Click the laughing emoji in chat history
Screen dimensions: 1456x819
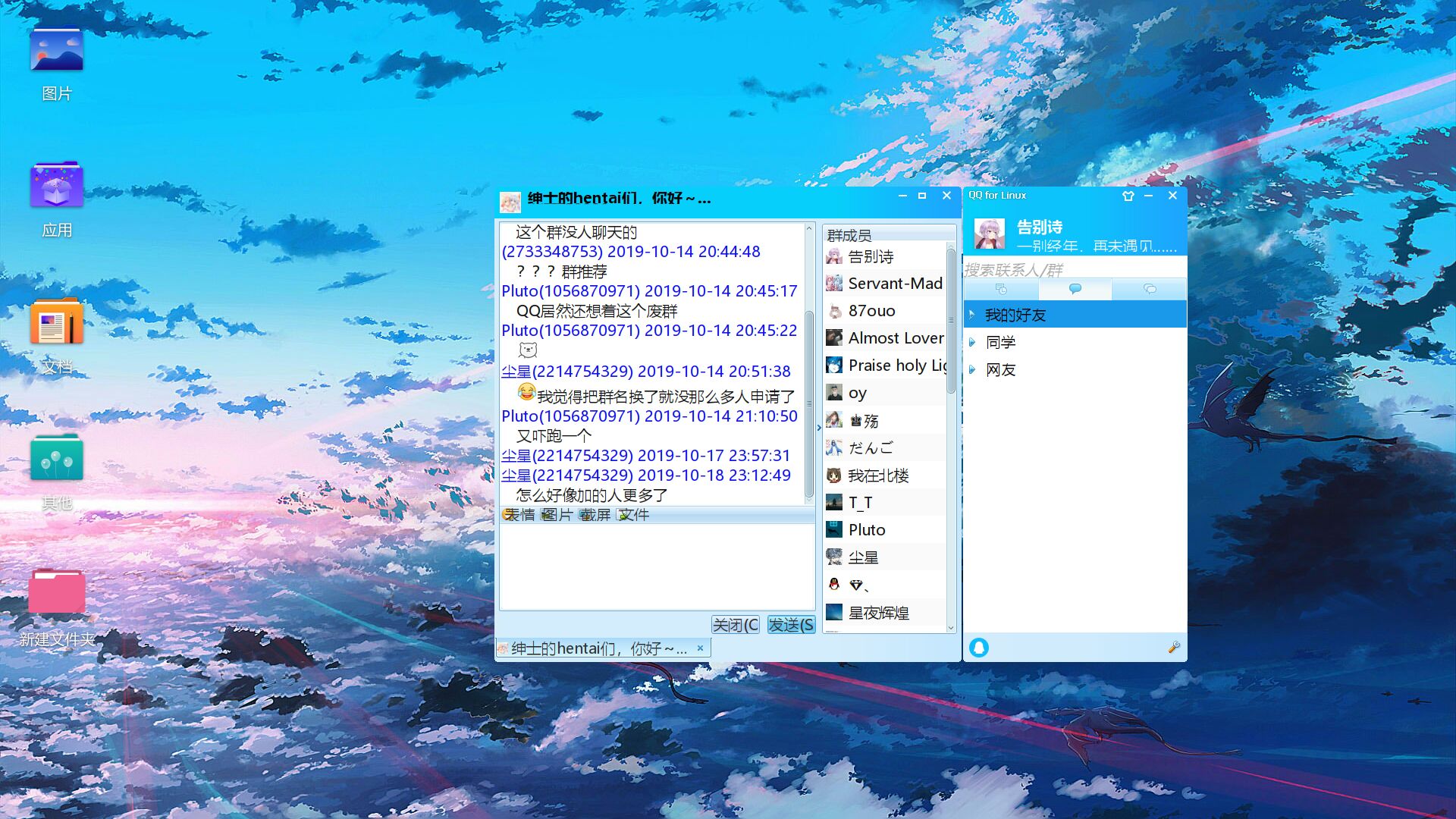coord(527,392)
